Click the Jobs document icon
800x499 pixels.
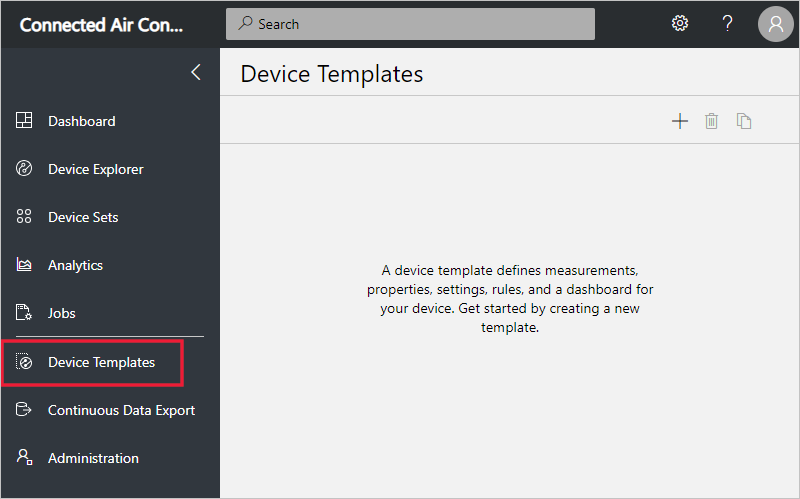[x=24, y=312]
